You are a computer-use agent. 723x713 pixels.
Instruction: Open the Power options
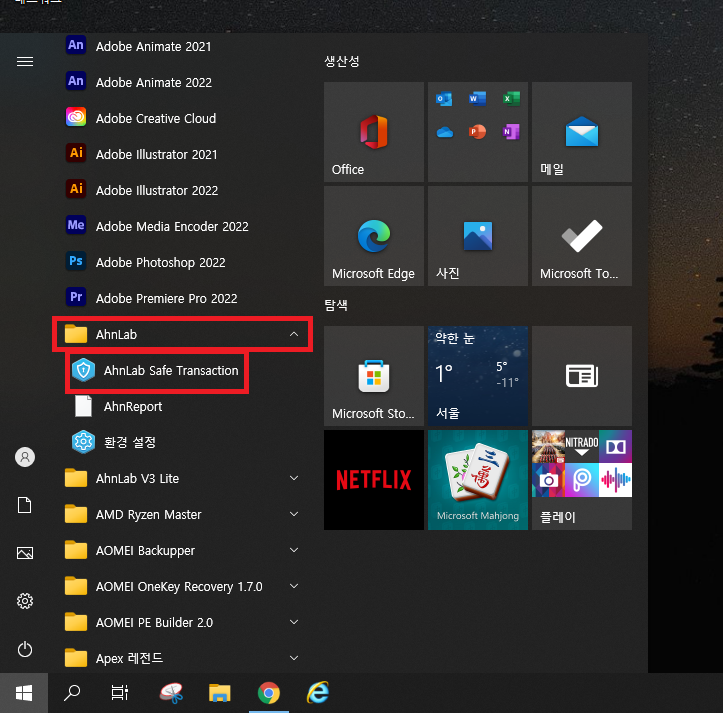[25, 649]
